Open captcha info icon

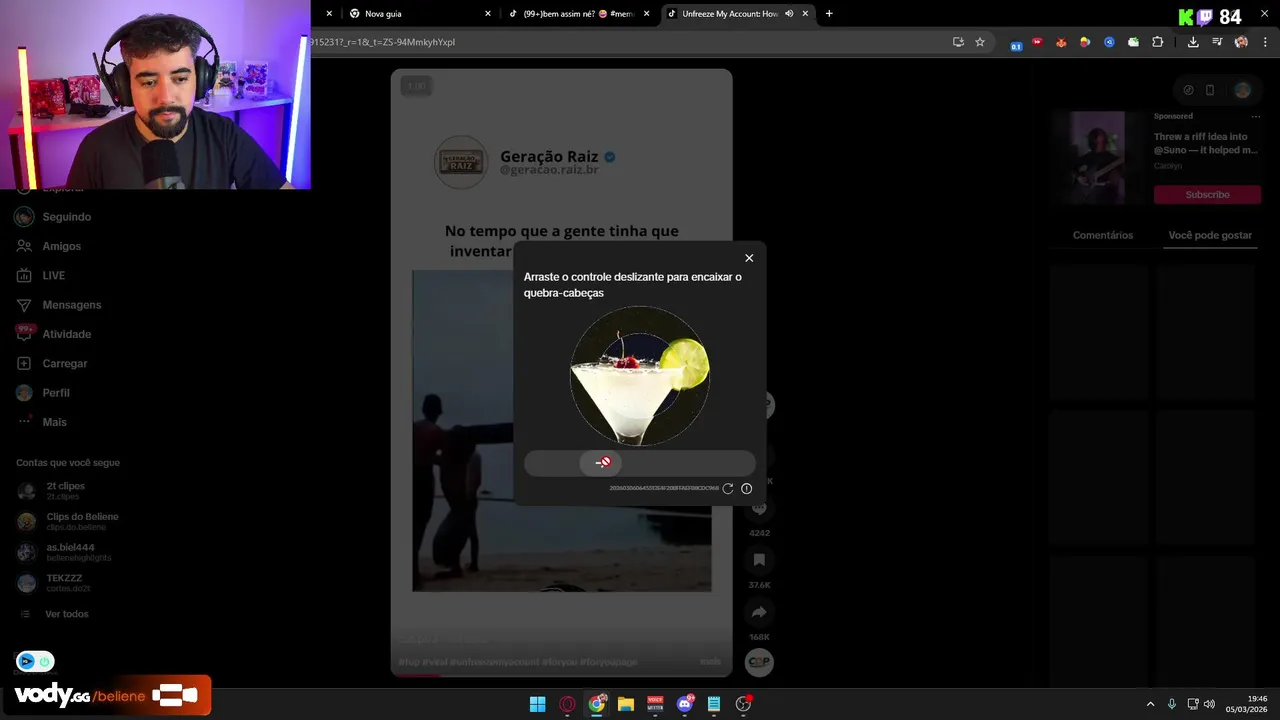pos(746,488)
